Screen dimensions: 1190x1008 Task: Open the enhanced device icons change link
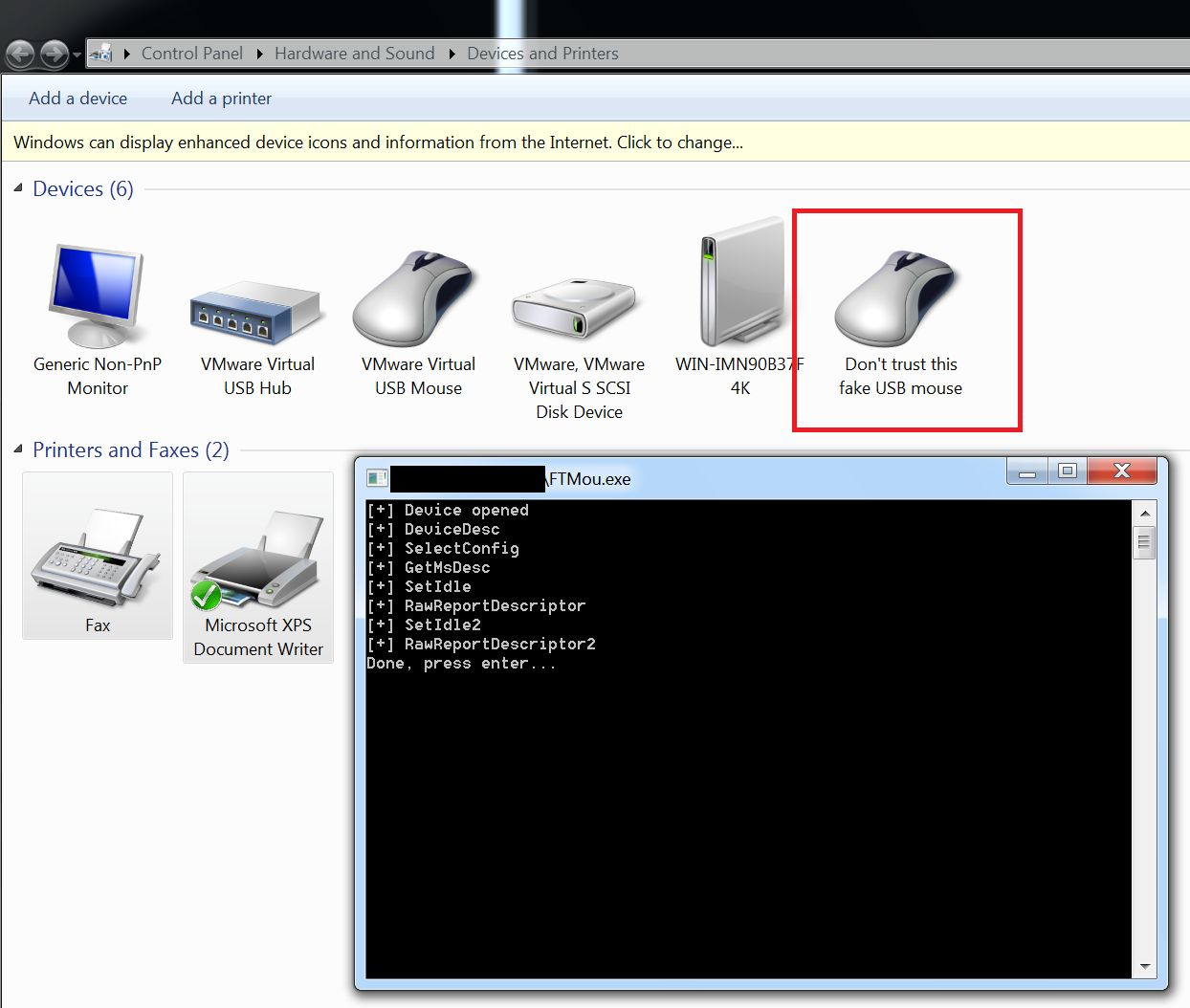point(376,142)
